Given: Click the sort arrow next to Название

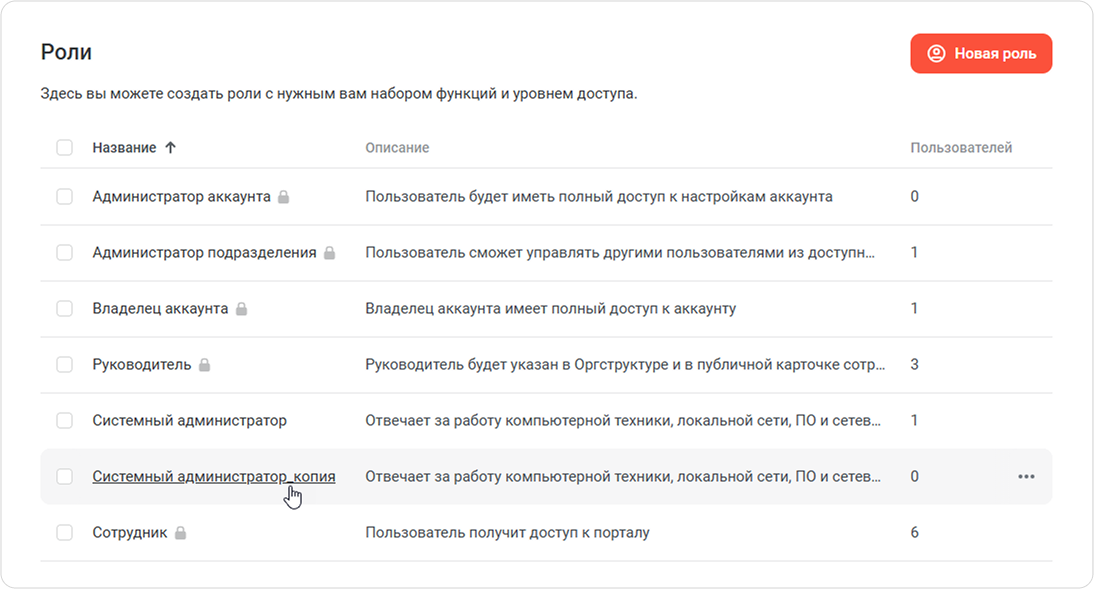Looking at the screenshot, I should pyautogui.click(x=171, y=147).
